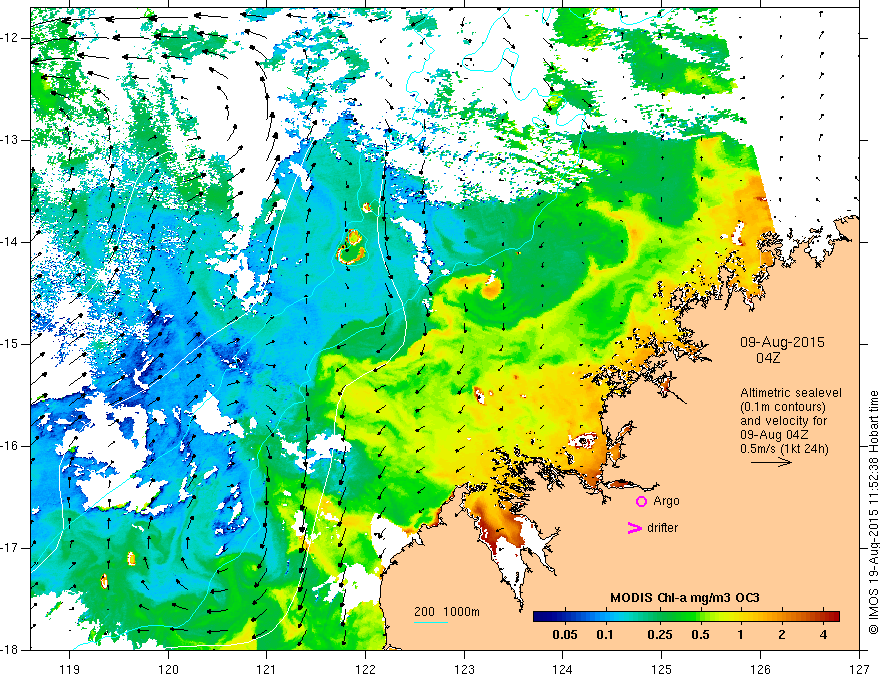Click the 0.5m/s velocity scale arrow
The image size is (880, 680).
tap(771, 462)
